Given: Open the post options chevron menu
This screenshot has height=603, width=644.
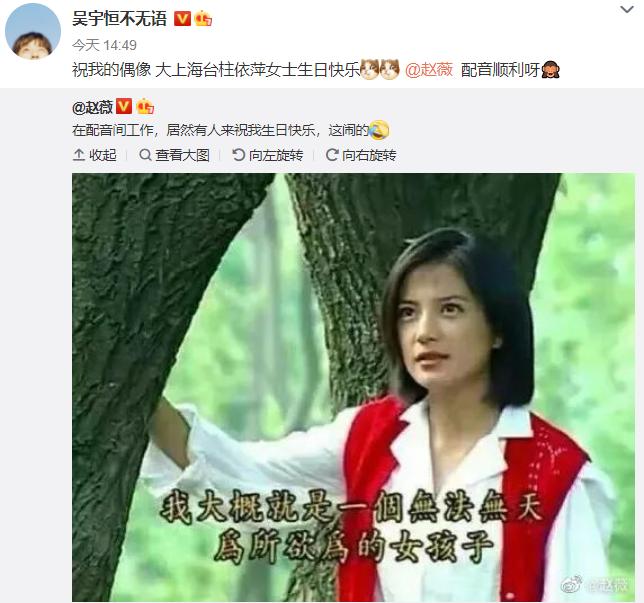Looking at the screenshot, I should pyautogui.click(x=627, y=9).
